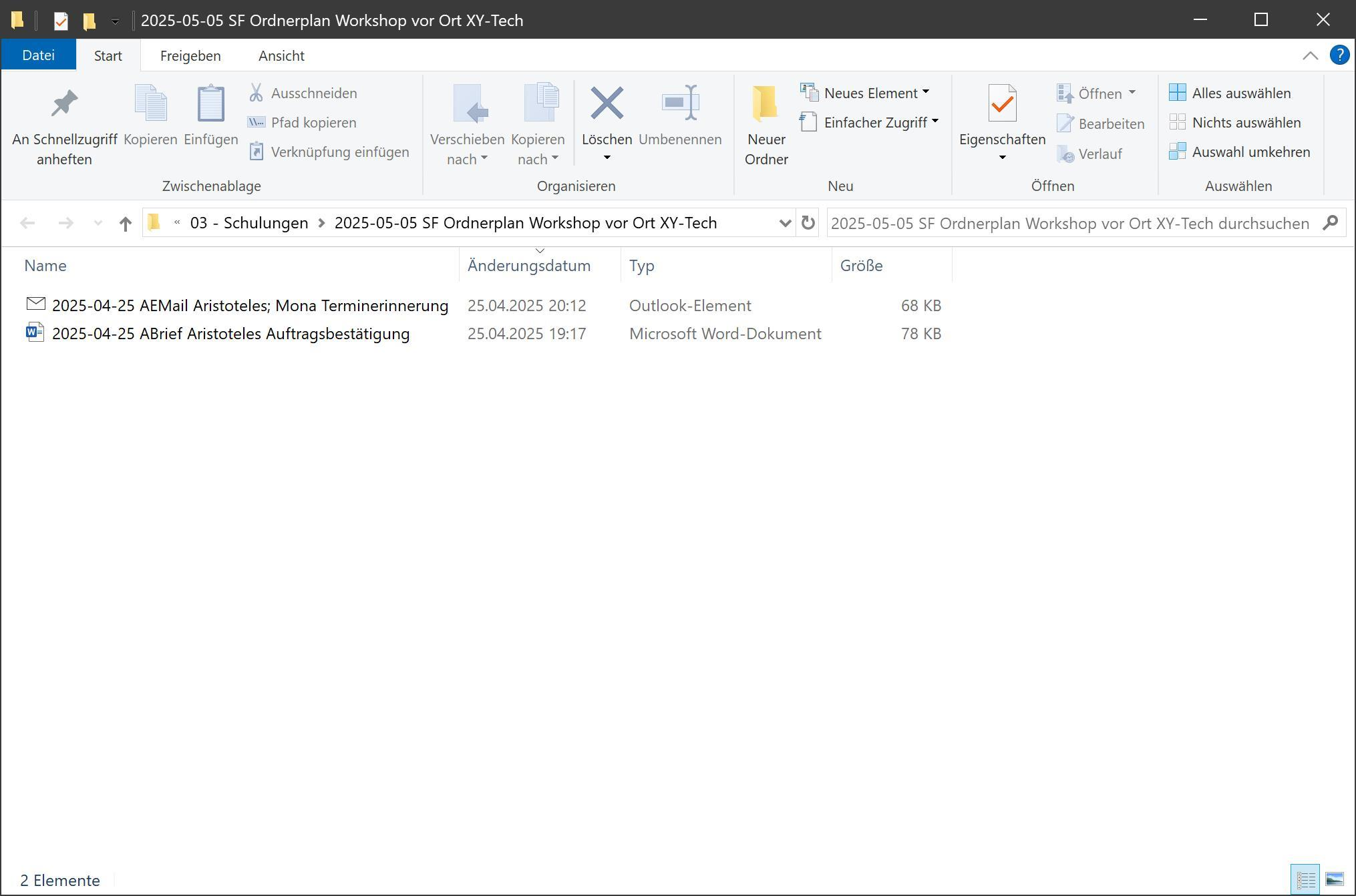The image size is (1356, 896).
Task: Open the Help question mark
Action: click(x=1339, y=55)
